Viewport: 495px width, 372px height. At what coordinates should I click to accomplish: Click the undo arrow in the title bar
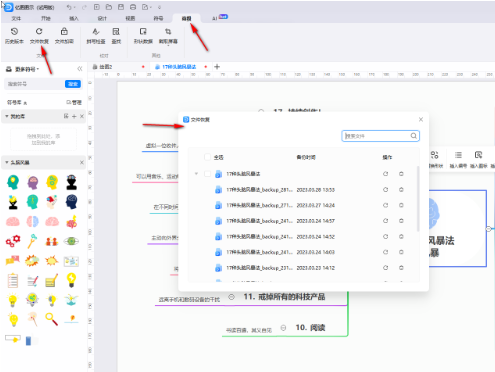point(69,7)
